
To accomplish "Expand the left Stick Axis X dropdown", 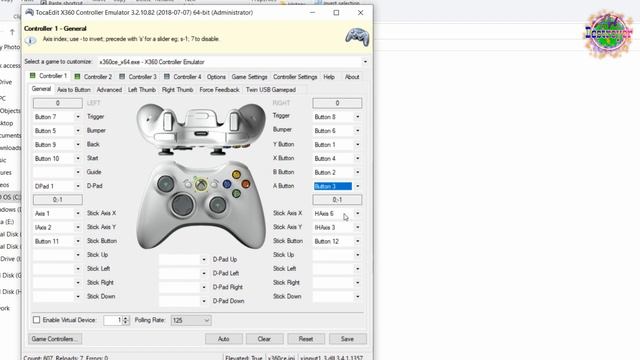I will pyautogui.click(x=78, y=213).
